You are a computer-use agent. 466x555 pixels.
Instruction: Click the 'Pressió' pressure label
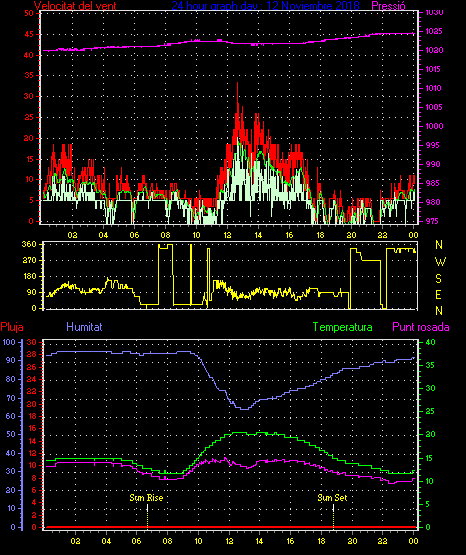pyautogui.click(x=389, y=6)
